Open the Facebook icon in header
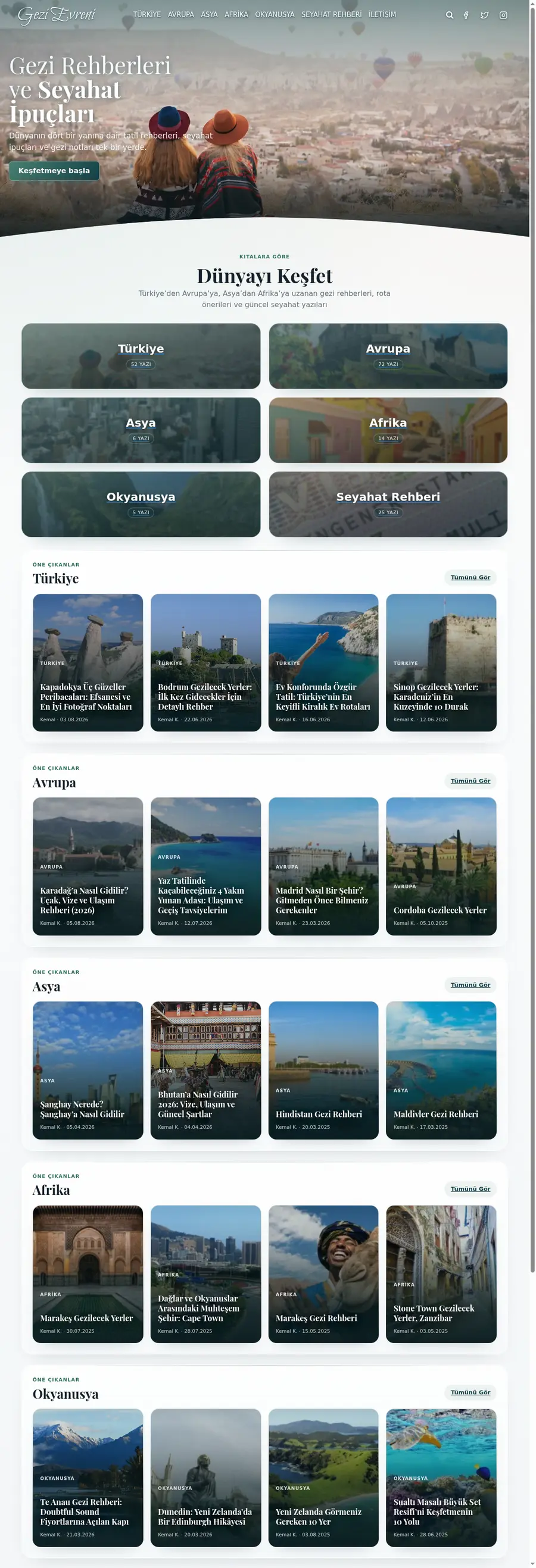Image resolution: width=536 pixels, height=1568 pixels. pos(466,15)
